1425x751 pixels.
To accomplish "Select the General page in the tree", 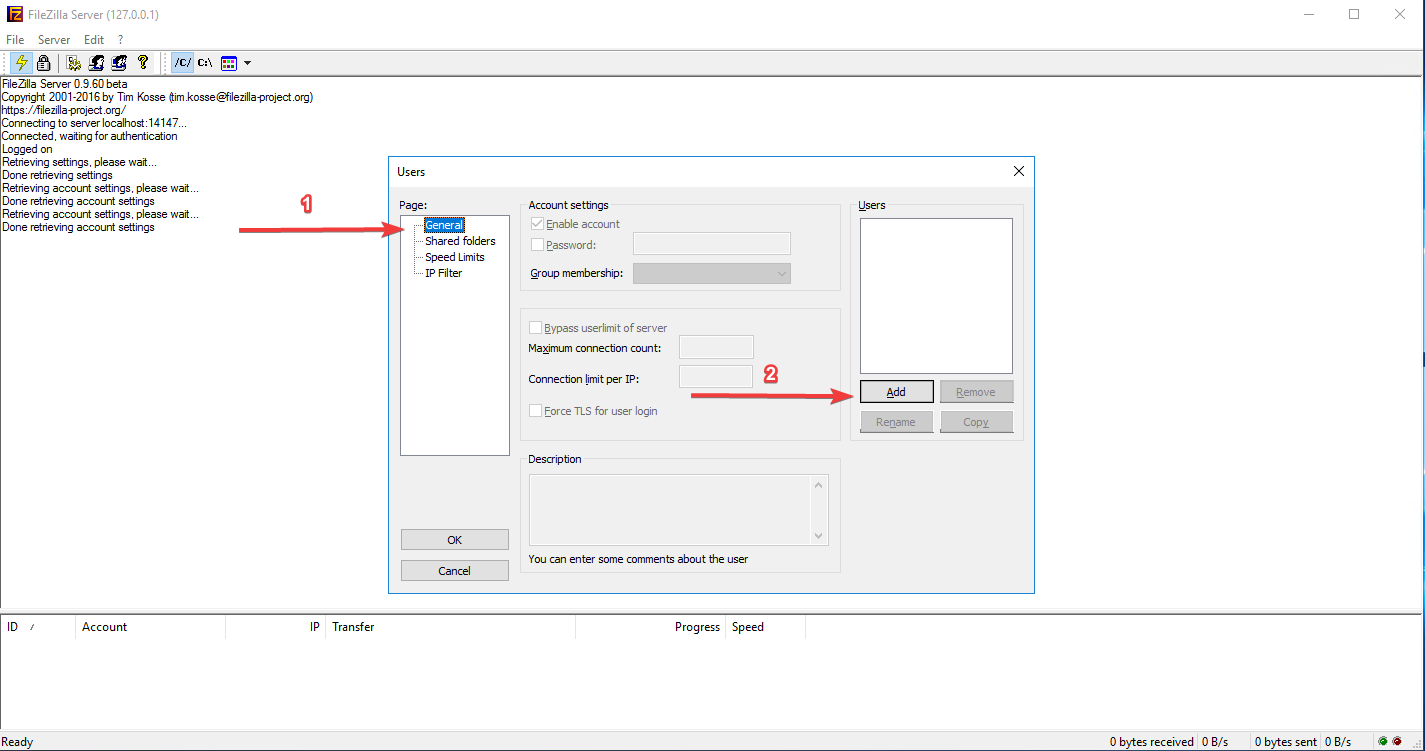I will click(x=444, y=225).
